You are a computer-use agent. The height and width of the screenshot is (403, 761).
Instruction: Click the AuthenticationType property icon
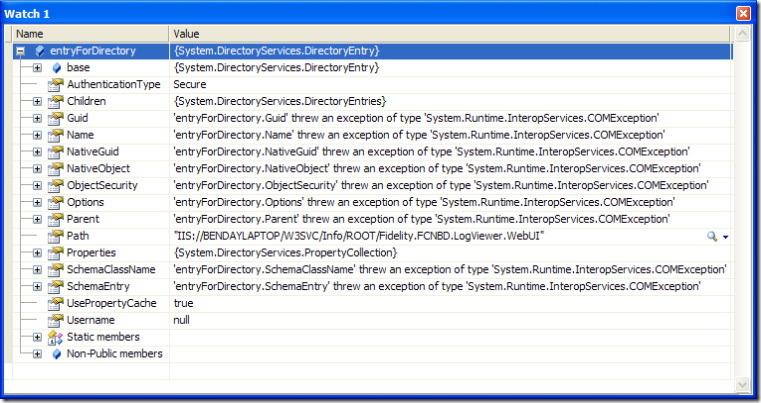[55, 84]
